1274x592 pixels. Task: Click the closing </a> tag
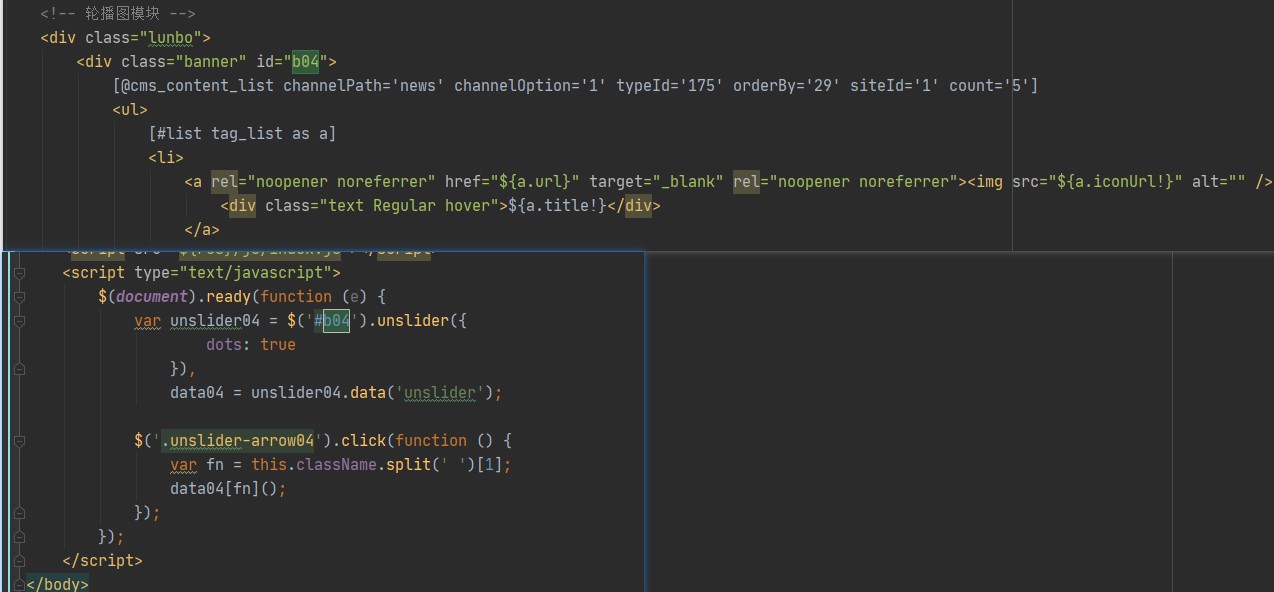(202, 230)
